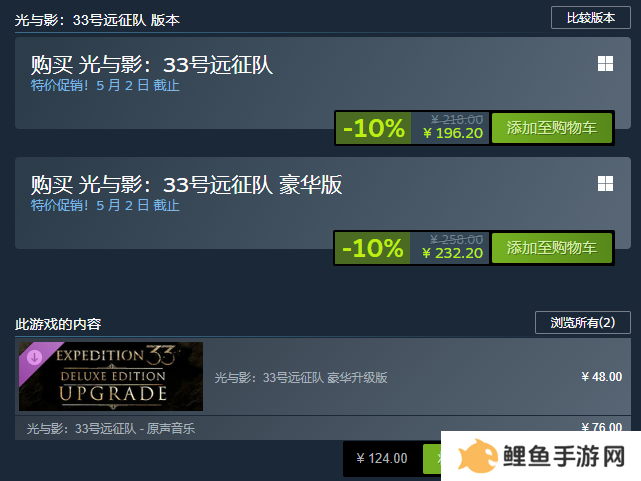Select the 原声音乐 soundtrack DLC row

(323, 428)
